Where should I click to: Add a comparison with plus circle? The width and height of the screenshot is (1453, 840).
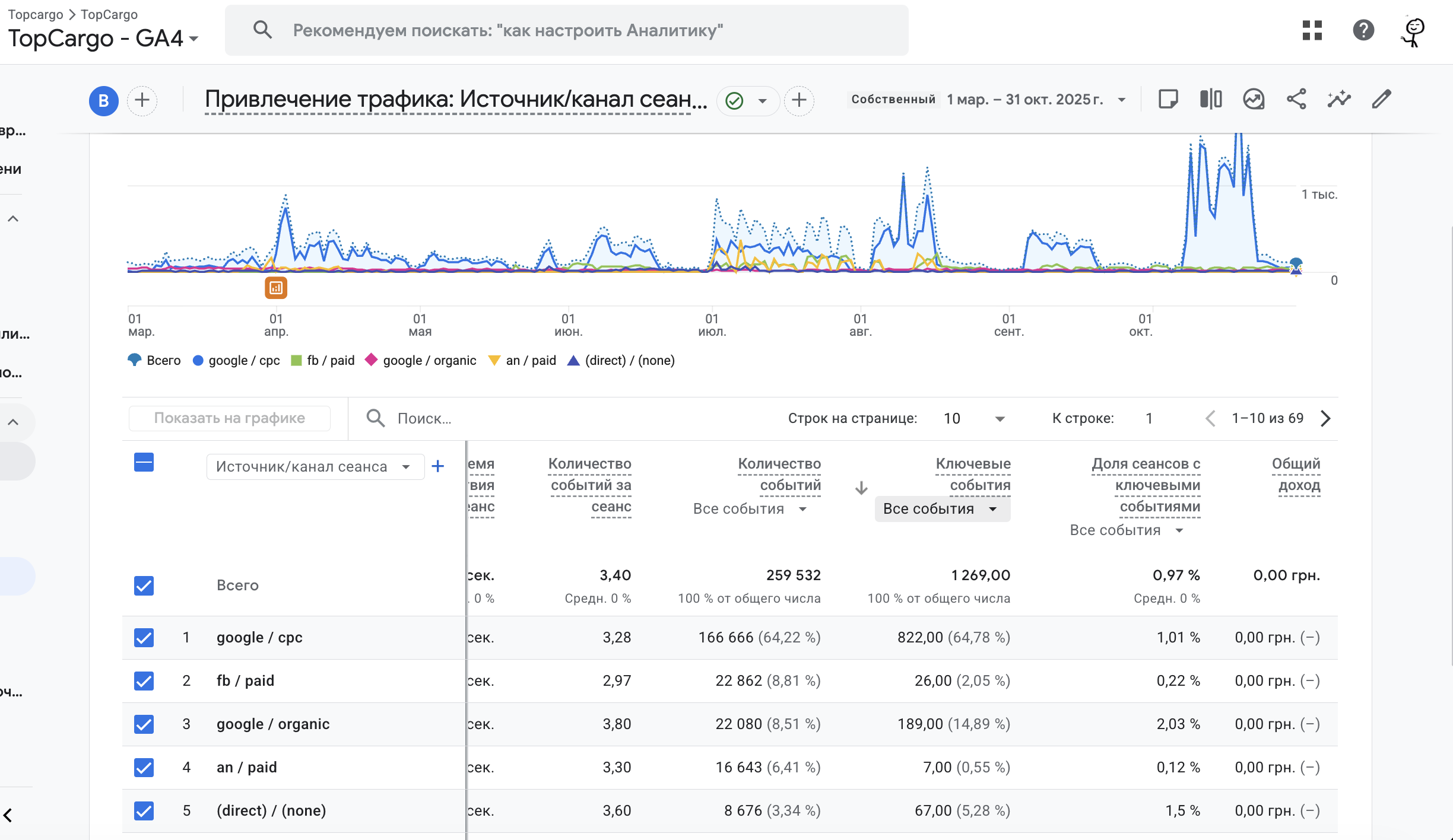142,100
